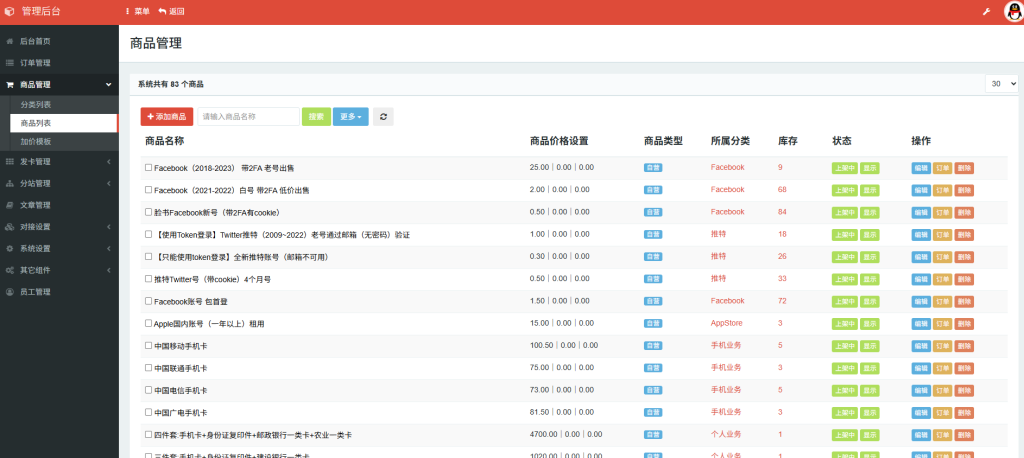This screenshot has height=458, width=1024.
Task: Click the stock count 84
Action: pos(782,212)
